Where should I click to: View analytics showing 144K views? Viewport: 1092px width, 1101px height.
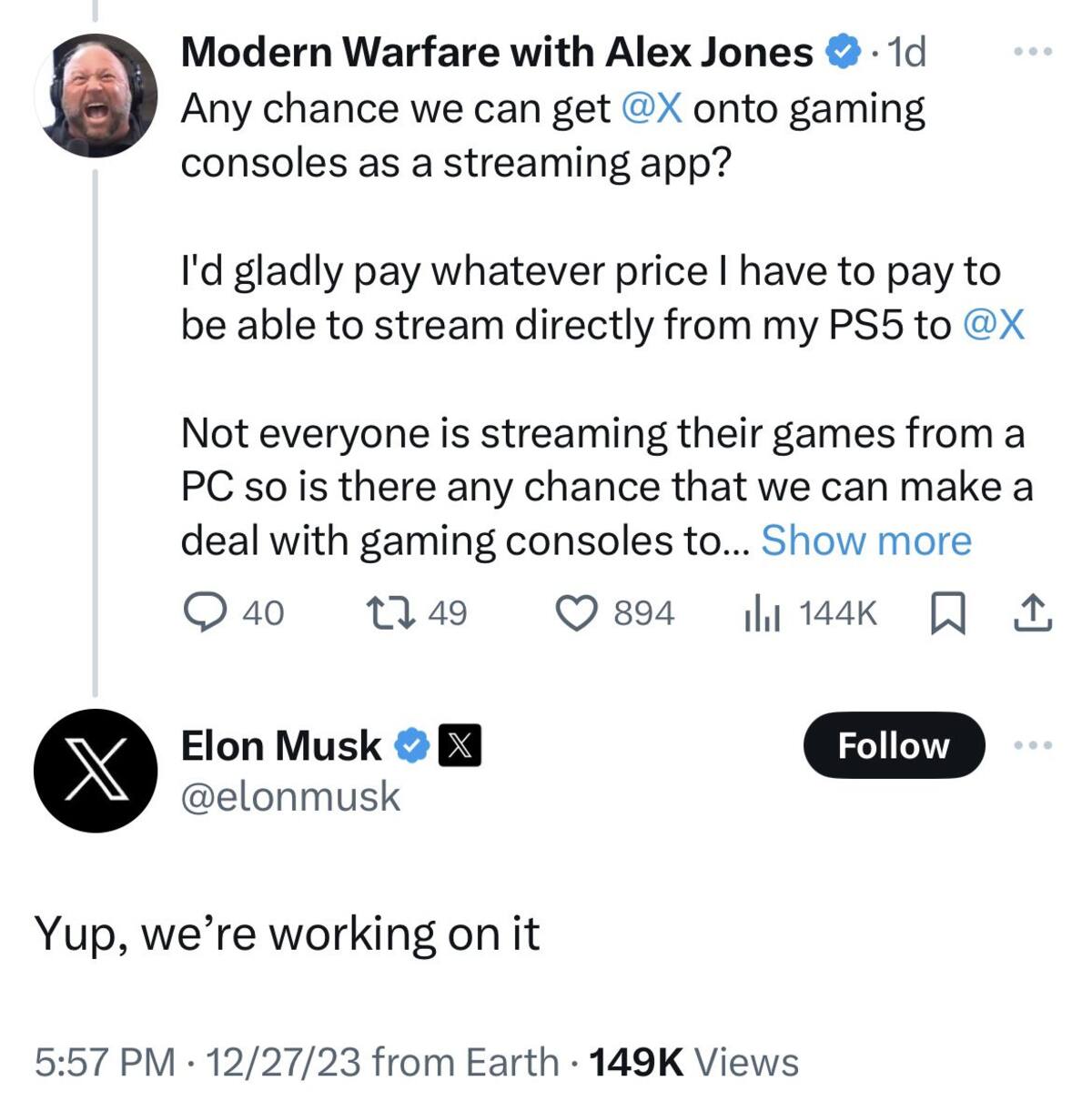click(811, 613)
